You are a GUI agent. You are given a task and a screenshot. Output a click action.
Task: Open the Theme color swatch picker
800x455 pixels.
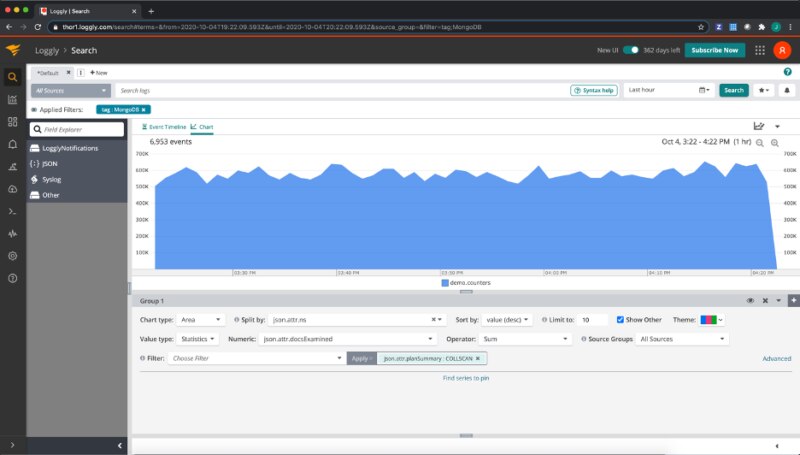point(713,320)
